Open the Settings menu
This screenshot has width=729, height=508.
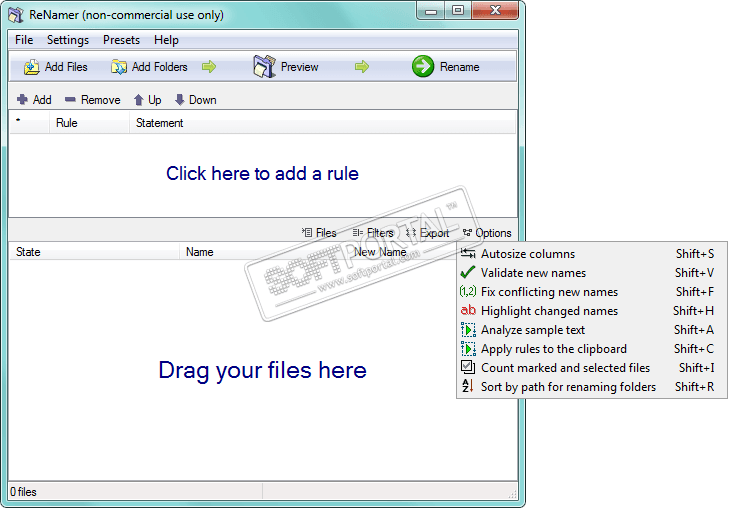pos(67,40)
